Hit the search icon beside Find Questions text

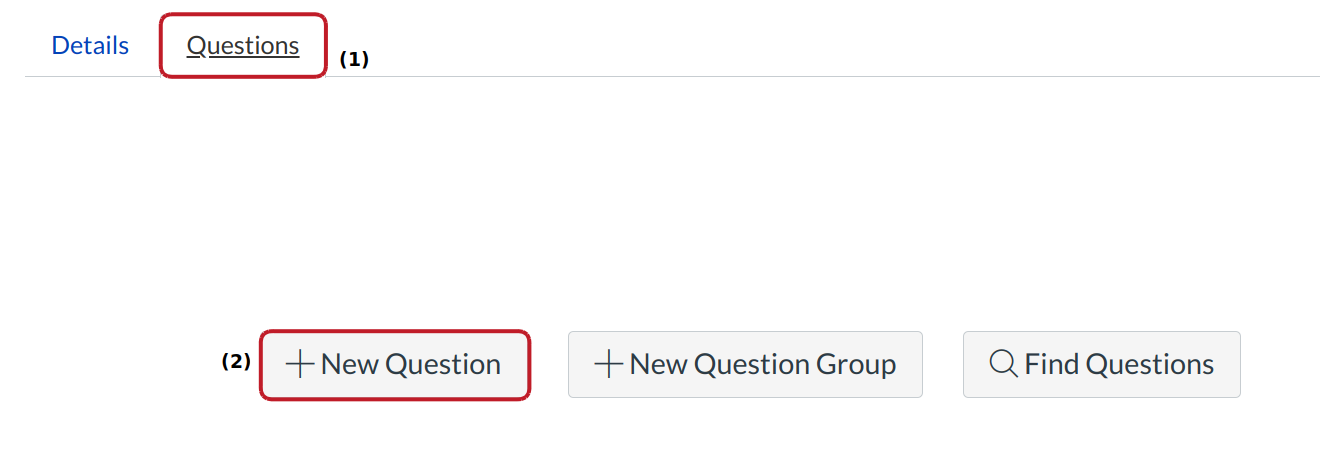1003,364
